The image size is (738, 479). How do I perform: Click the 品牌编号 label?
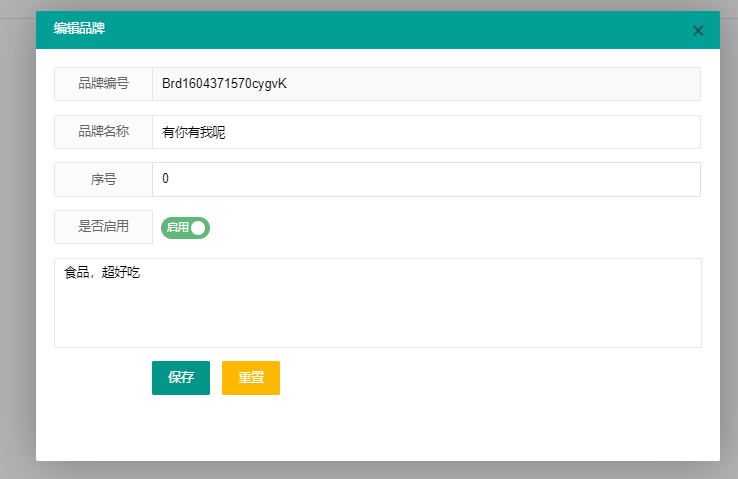point(104,84)
